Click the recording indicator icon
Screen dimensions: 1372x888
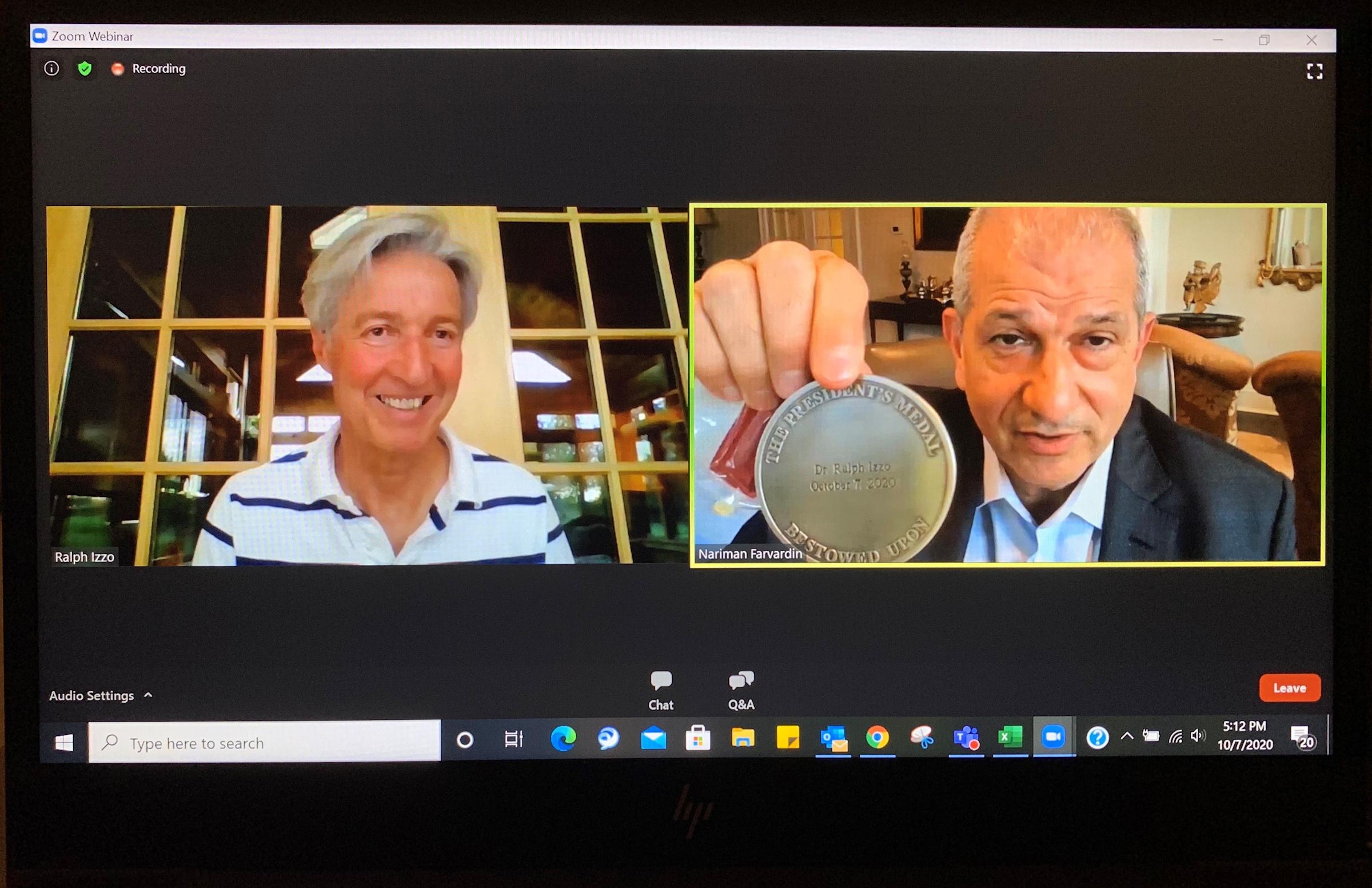(118, 69)
